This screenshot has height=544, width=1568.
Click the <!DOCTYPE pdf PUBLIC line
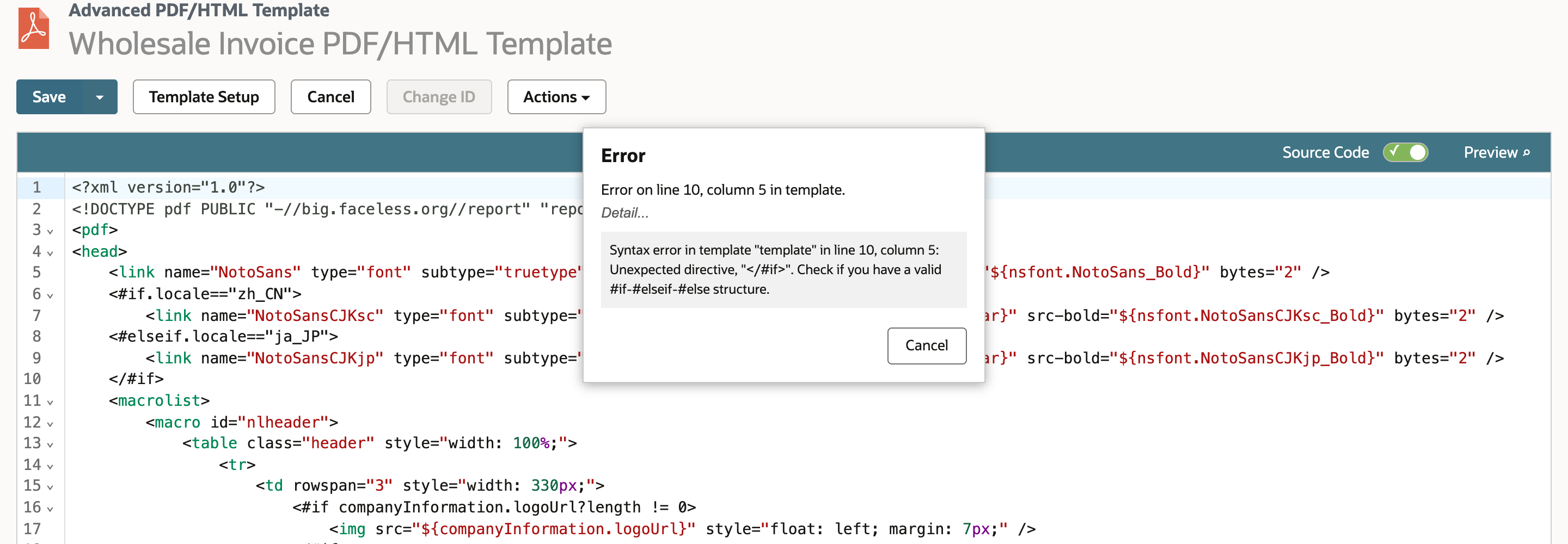[x=327, y=209]
